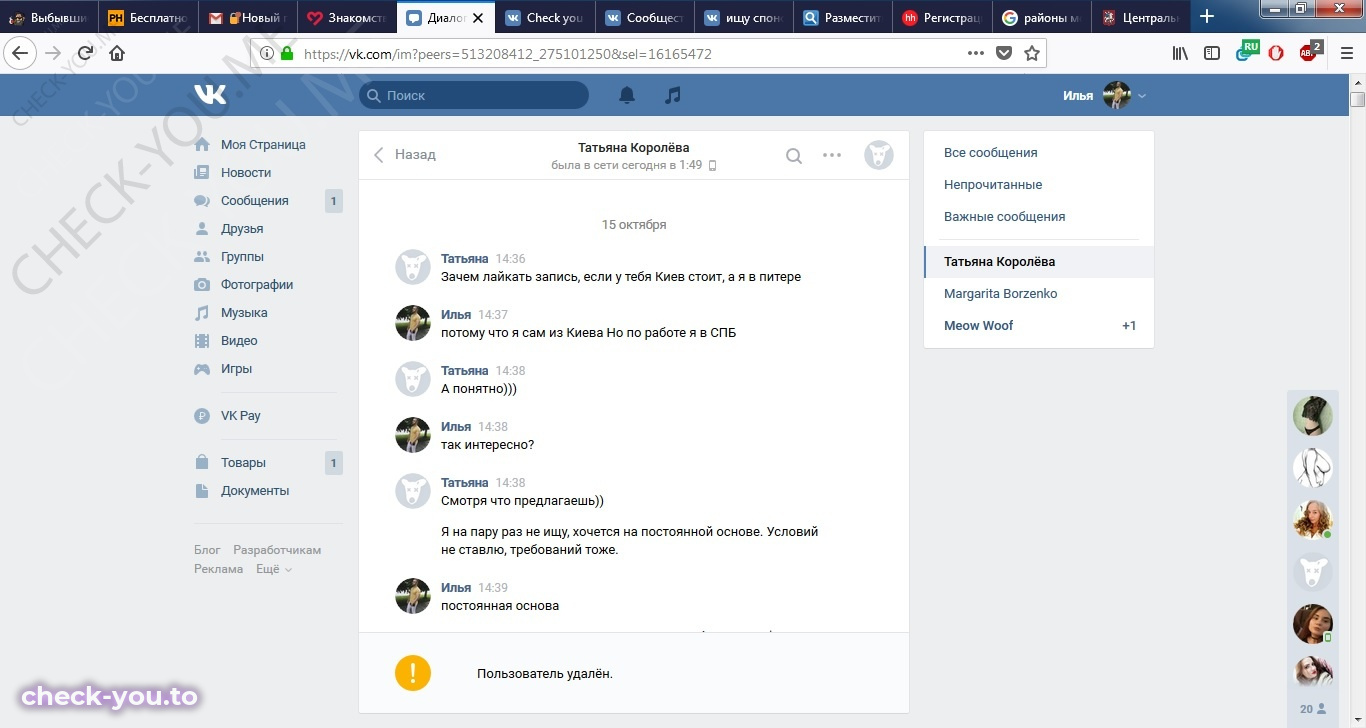The height and width of the screenshot is (728, 1366).
Task: Open Firefox hamburger menu
Action: (x=1345, y=53)
